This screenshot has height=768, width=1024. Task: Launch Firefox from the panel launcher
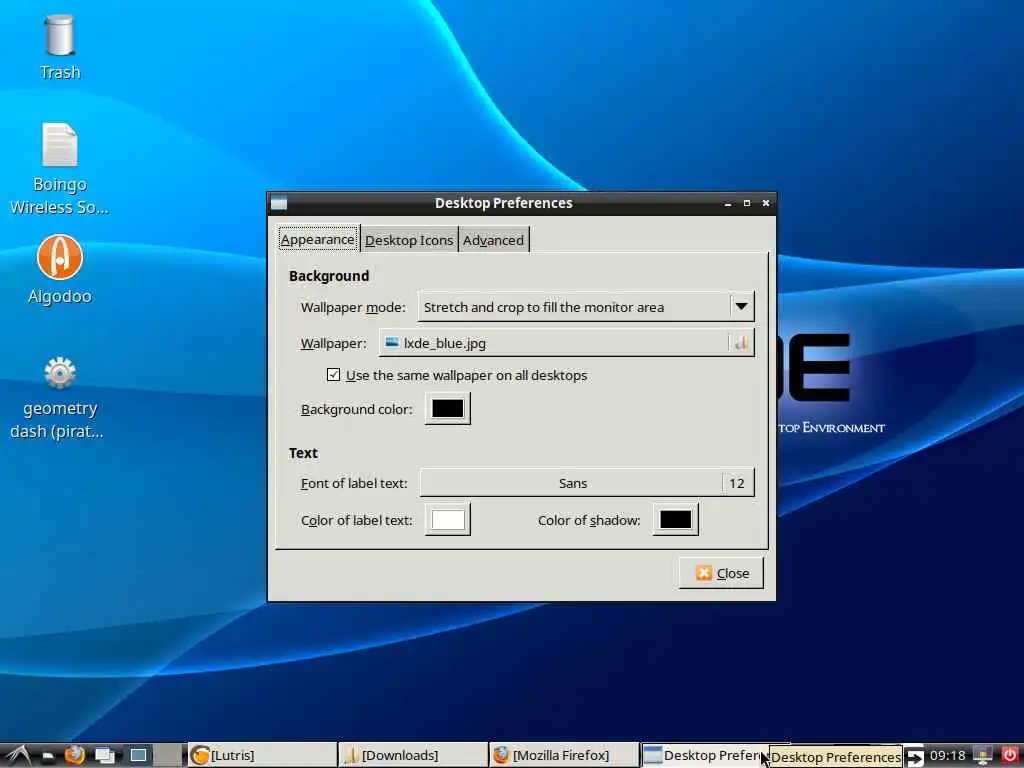(74, 756)
